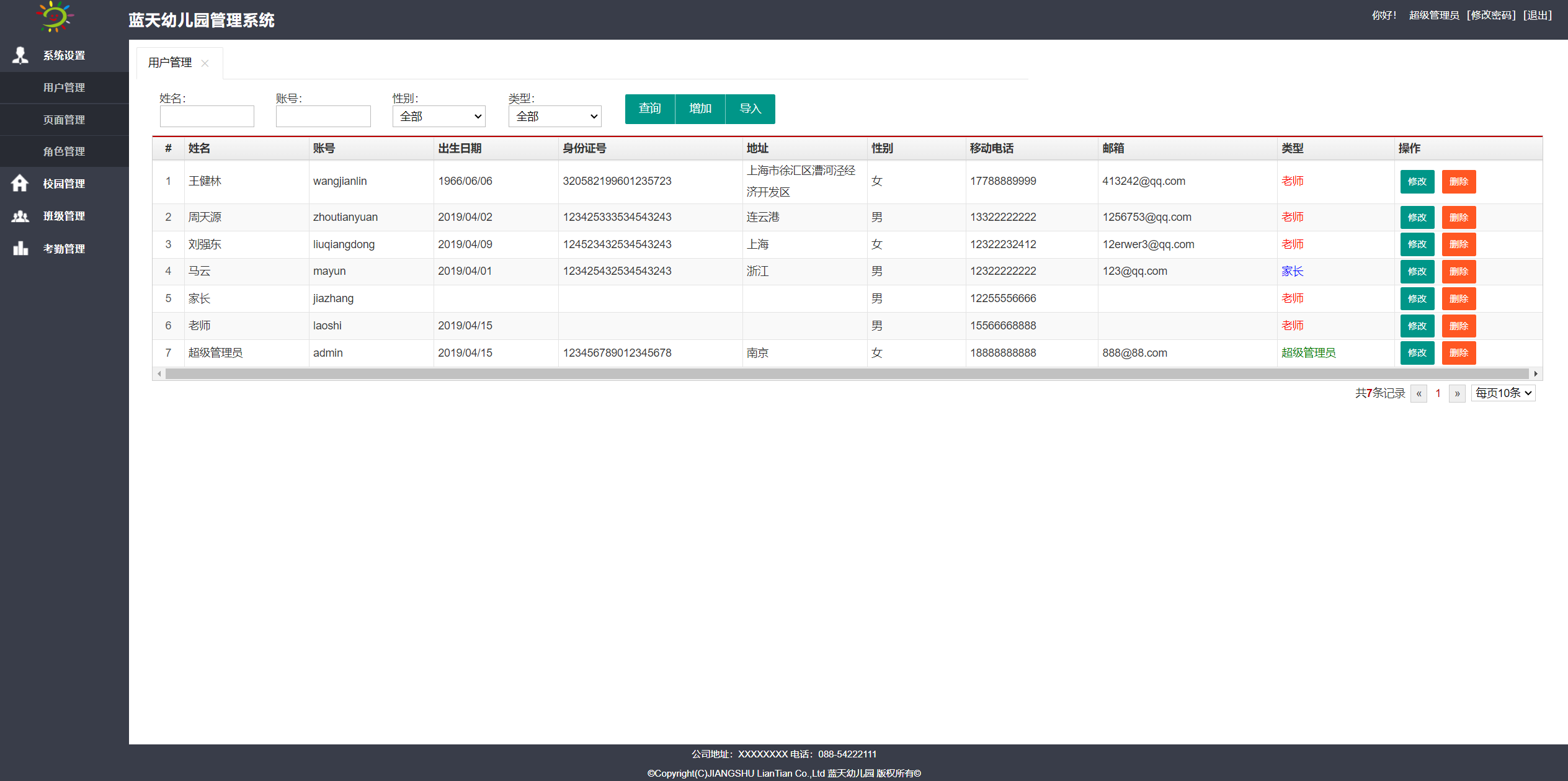The height and width of the screenshot is (781, 1568).
Task: Open the 每页10条 page size dropdown
Action: pyautogui.click(x=1503, y=393)
